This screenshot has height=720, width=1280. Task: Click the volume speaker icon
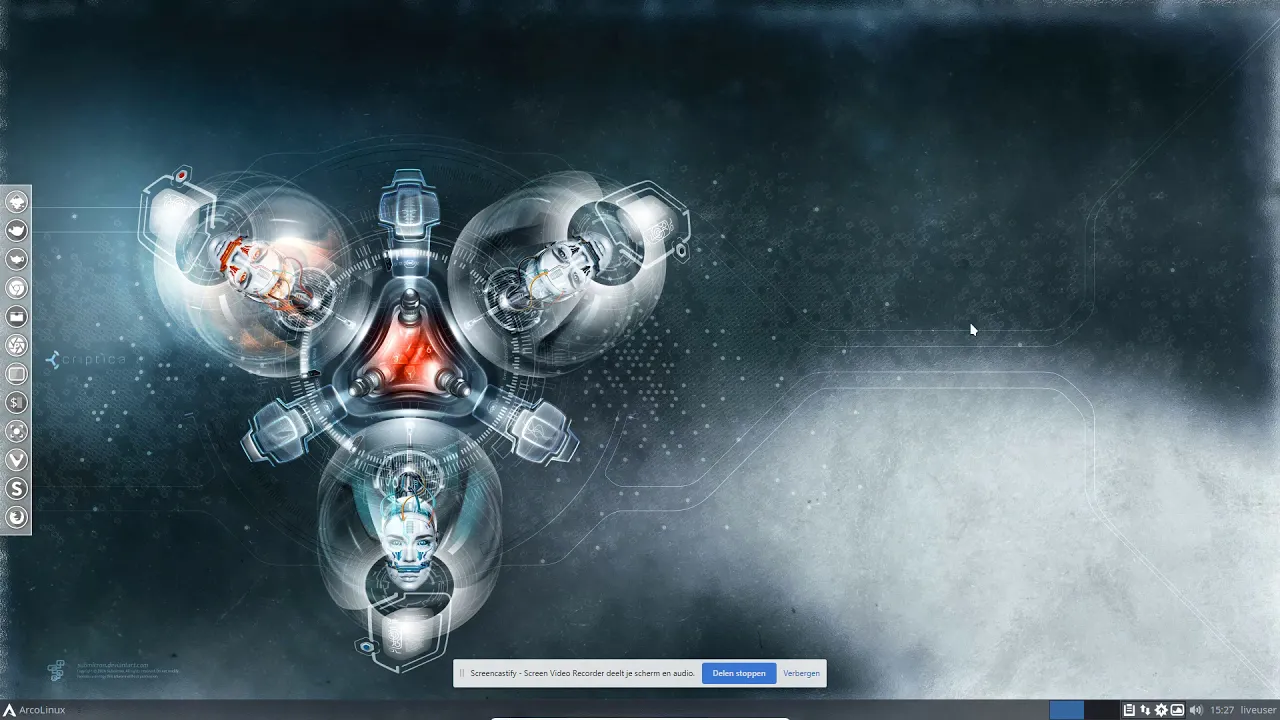[x=1196, y=710]
